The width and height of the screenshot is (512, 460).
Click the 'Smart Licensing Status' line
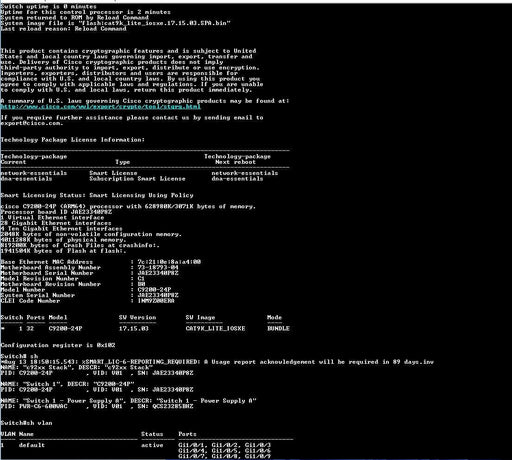point(97,195)
